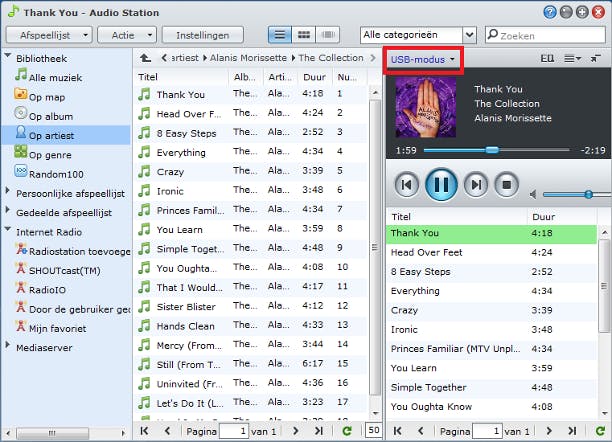
Task: Click the album cover thumbnail
Action: click(425, 107)
